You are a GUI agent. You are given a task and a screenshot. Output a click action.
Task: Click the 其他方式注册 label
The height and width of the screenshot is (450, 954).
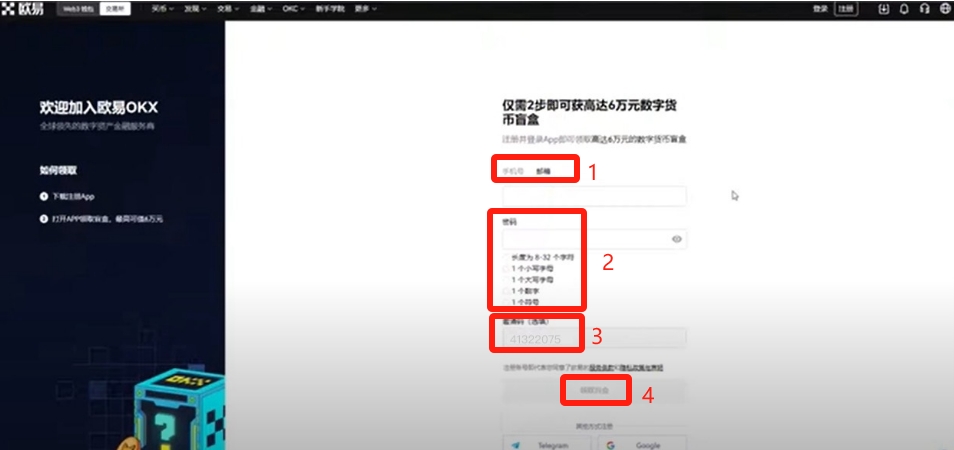[594, 426]
